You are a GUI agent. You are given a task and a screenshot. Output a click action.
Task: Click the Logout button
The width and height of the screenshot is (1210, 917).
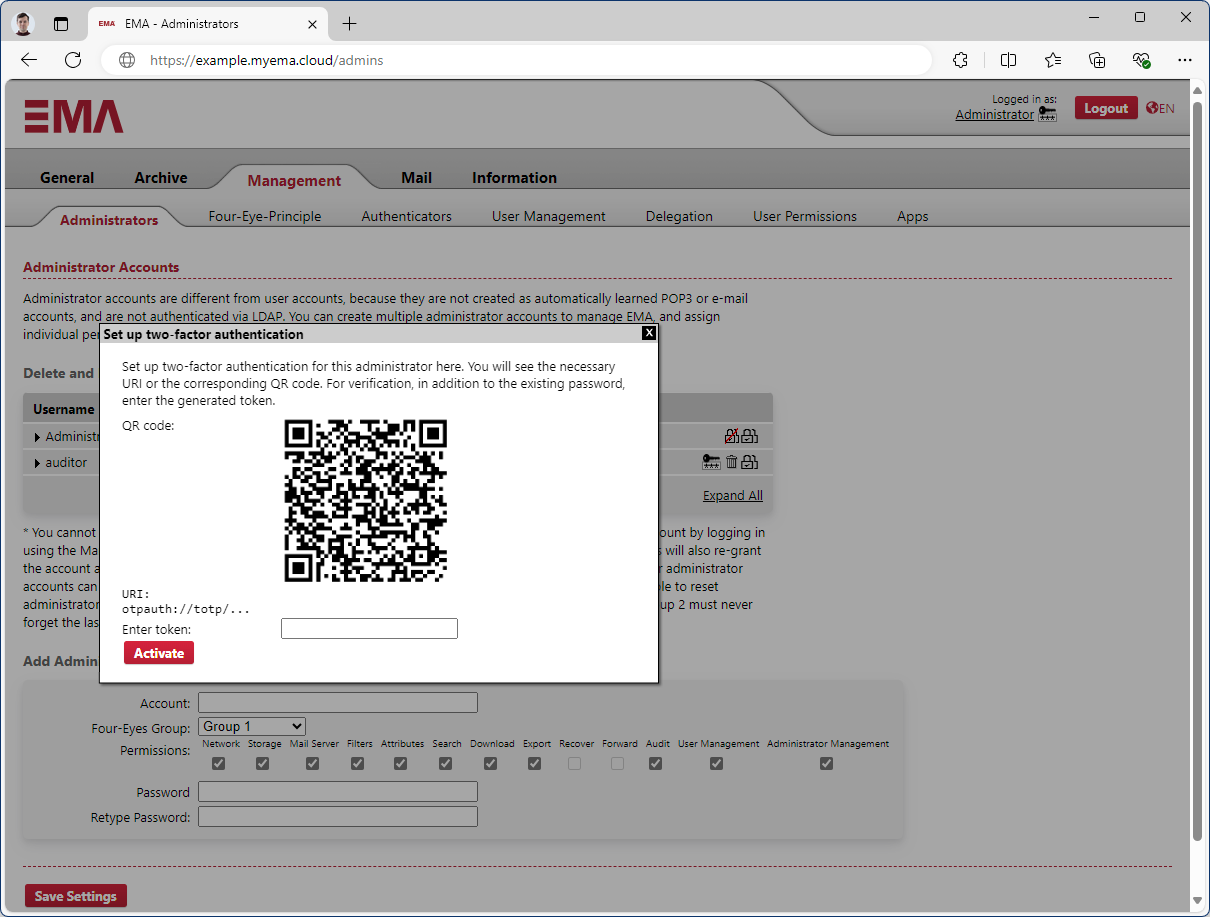pyautogui.click(x=1105, y=108)
